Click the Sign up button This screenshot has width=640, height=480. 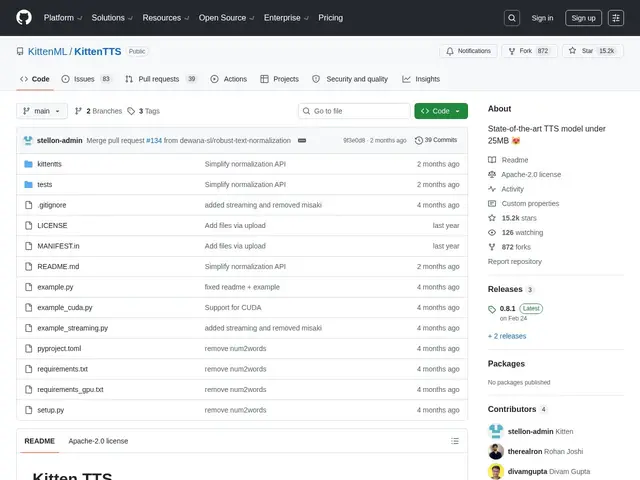[x=583, y=18]
